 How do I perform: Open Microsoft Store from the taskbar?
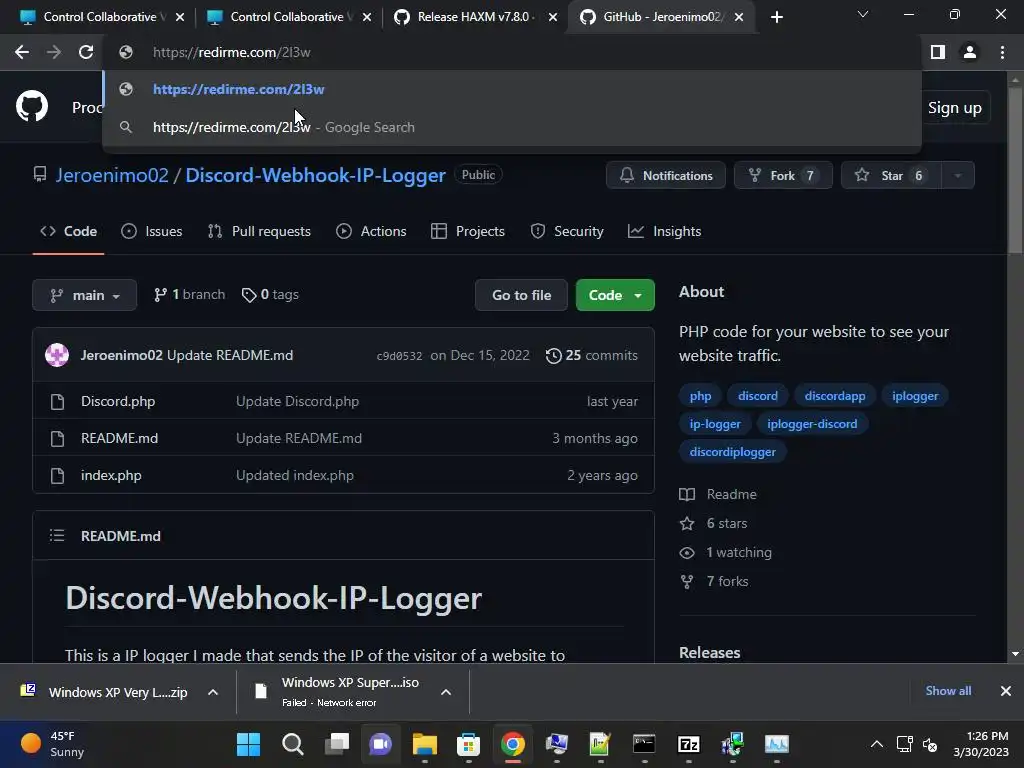[468, 744]
